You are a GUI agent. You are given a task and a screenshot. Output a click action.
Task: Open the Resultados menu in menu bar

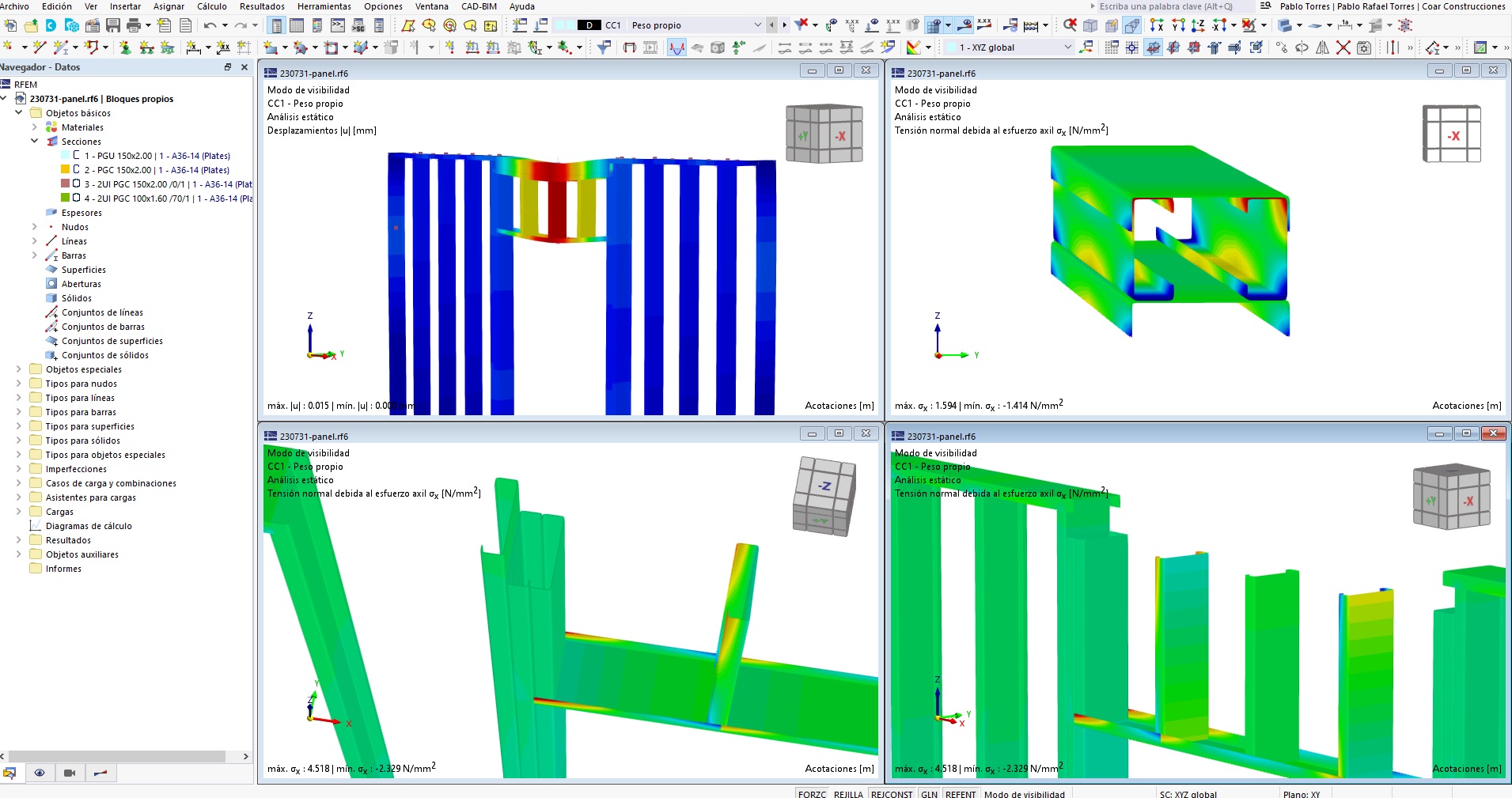click(262, 6)
